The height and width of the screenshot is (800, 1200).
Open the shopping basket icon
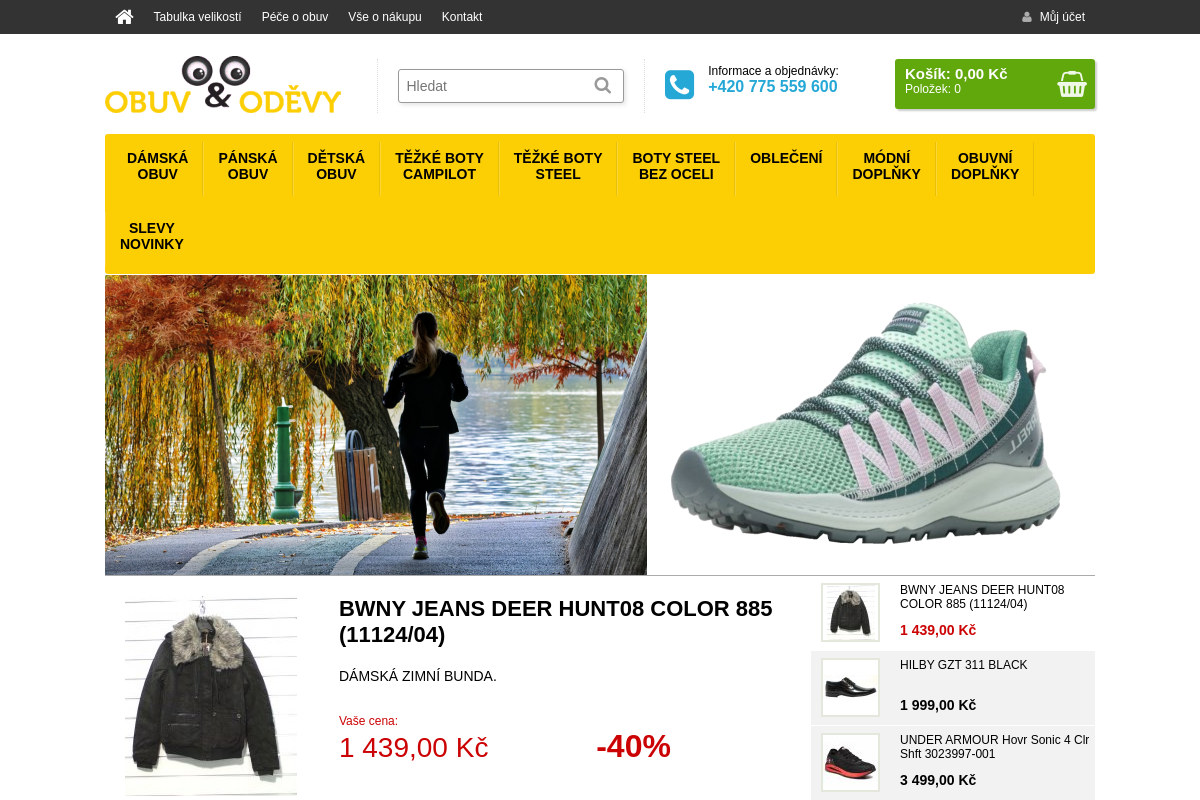1071,84
